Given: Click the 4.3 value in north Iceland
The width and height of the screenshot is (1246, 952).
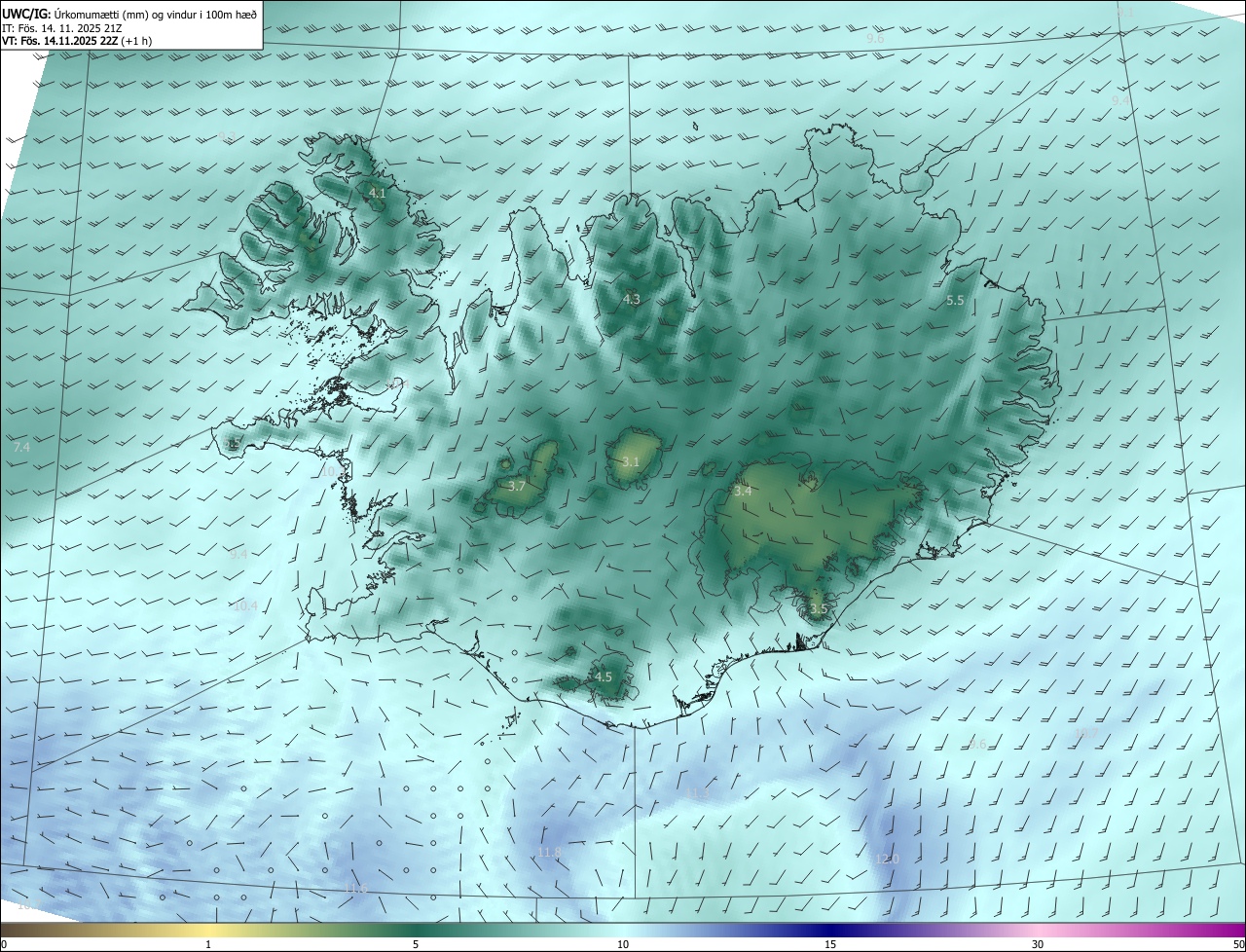Looking at the screenshot, I should tap(632, 299).
